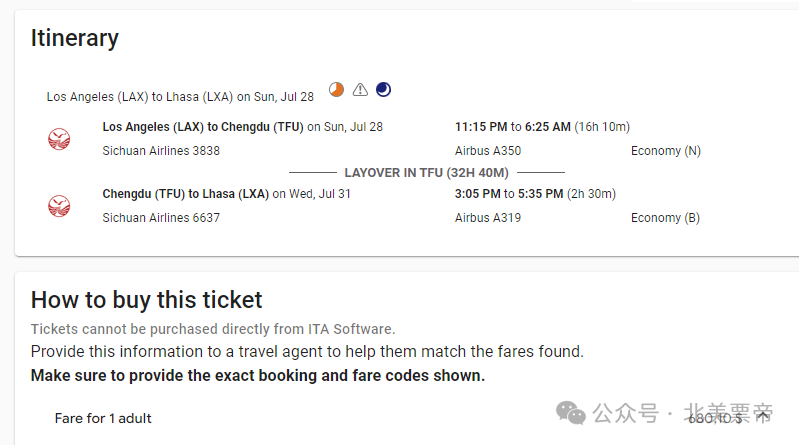Click the triangle alert warning icon
799x445 pixels.
pos(360,90)
